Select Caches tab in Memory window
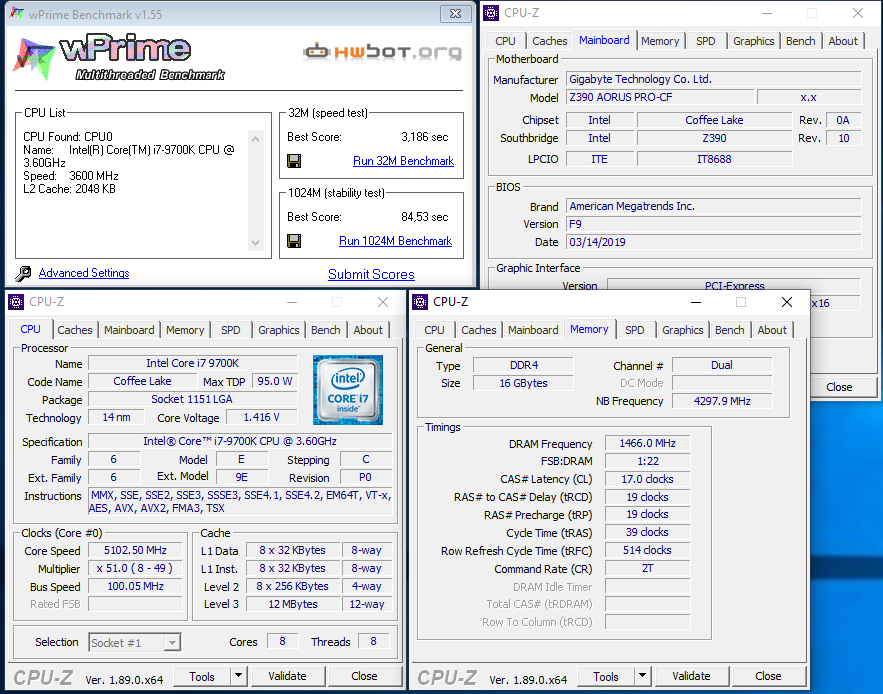 (479, 330)
